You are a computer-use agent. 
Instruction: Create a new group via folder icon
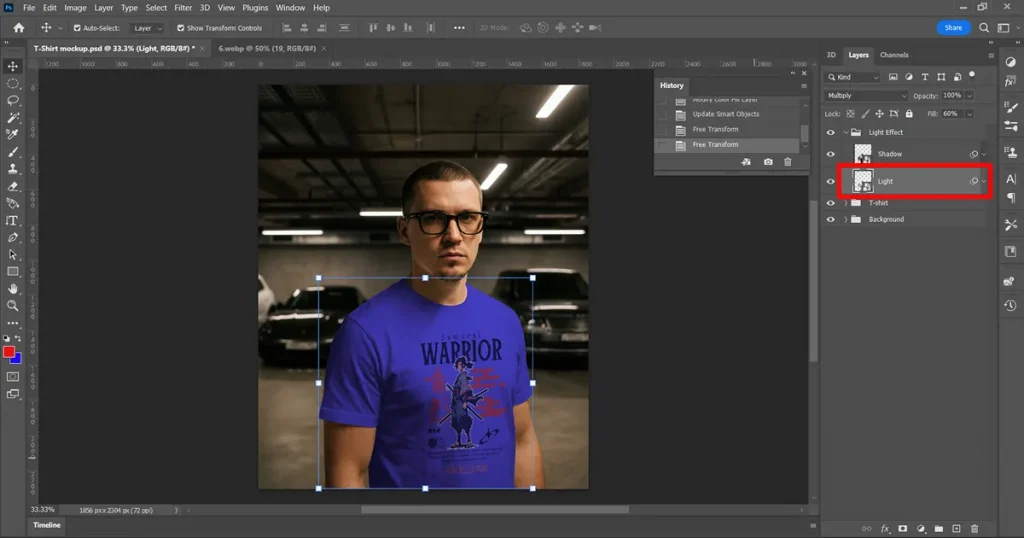point(938,529)
